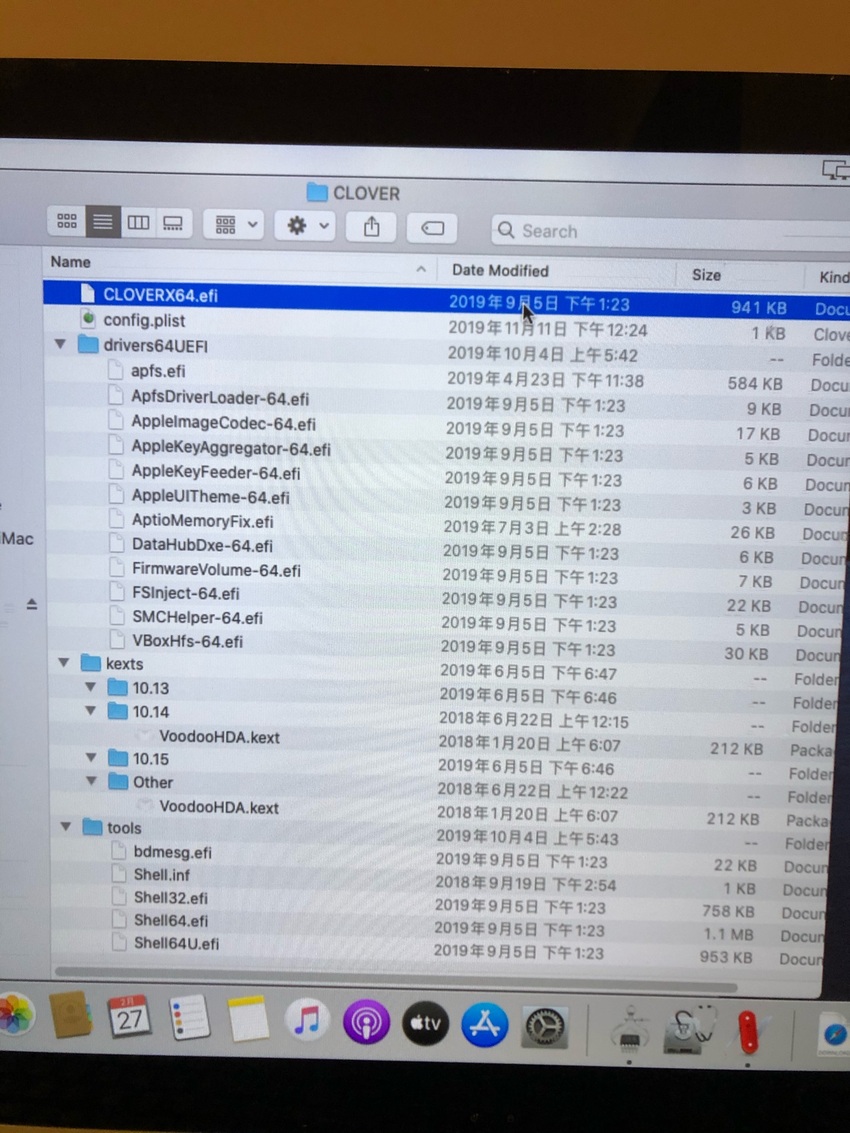850x1133 pixels.
Task: Select AppleKeyFeeder-64.efi
Action: tap(215, 473)
